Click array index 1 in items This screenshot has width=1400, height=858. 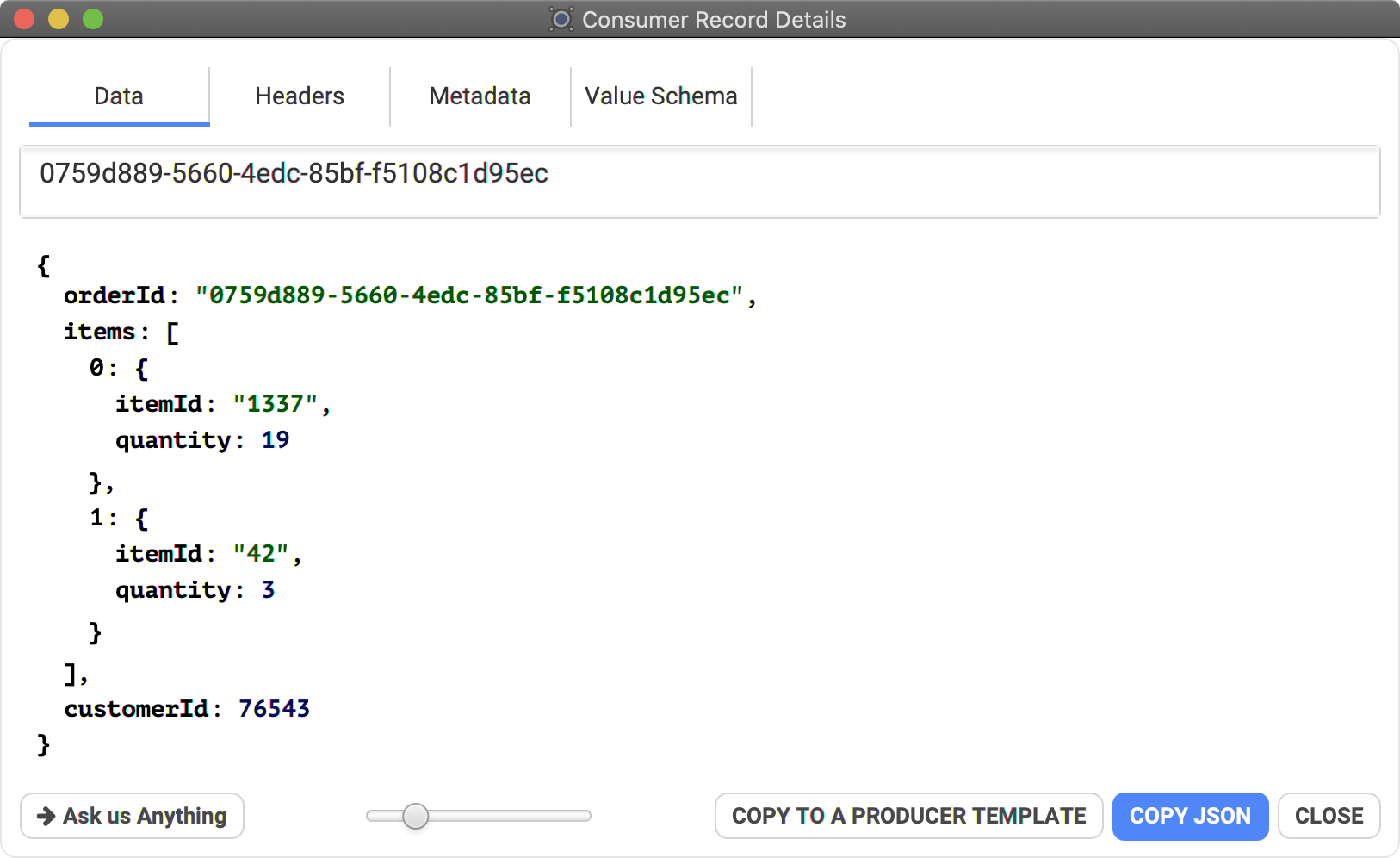click(97, 518)
